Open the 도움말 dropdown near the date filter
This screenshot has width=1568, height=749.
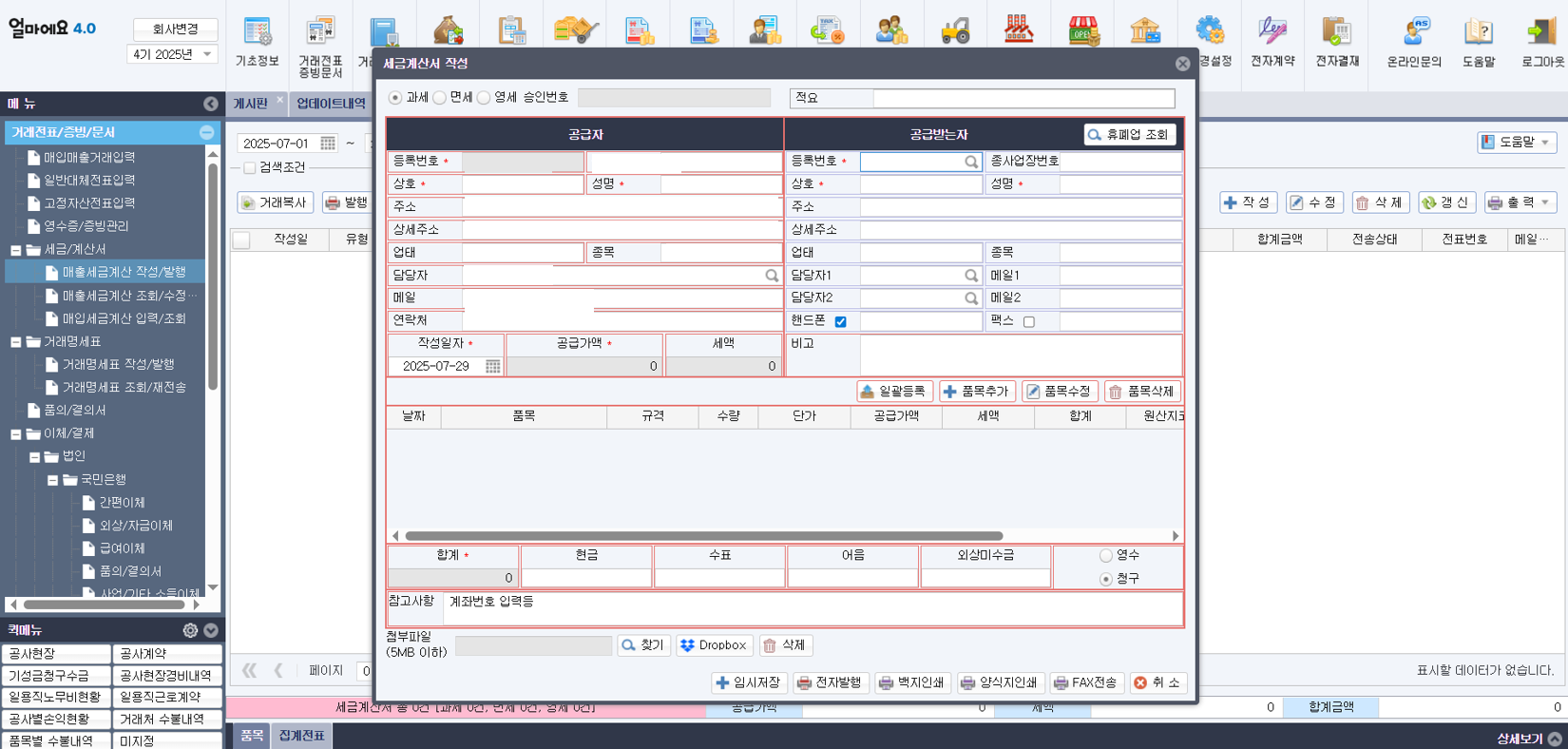coord(1517,143)
